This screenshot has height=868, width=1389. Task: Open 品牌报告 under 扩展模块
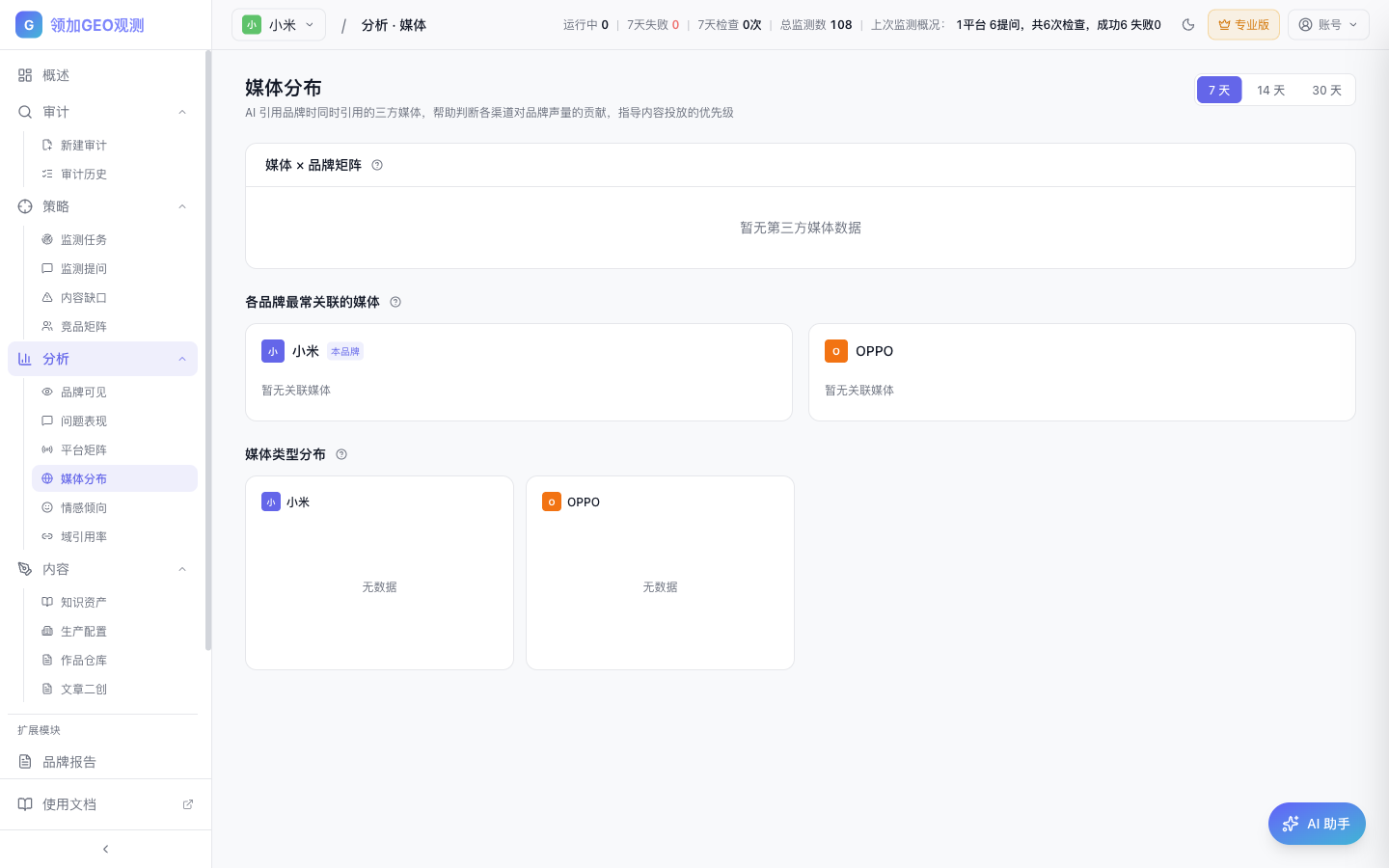coord(102,762)
